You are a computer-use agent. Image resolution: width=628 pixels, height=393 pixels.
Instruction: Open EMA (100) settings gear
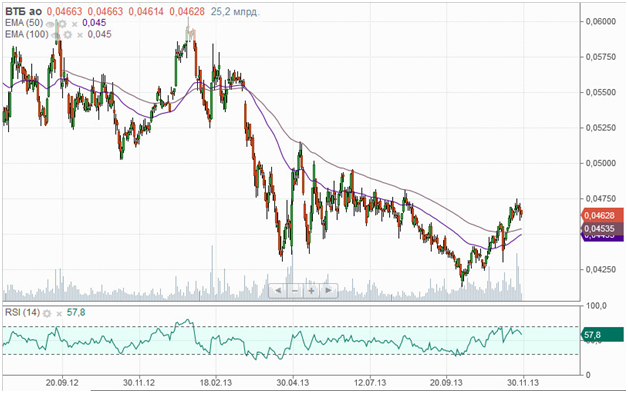pyautogui.click(x=67, y=35)
